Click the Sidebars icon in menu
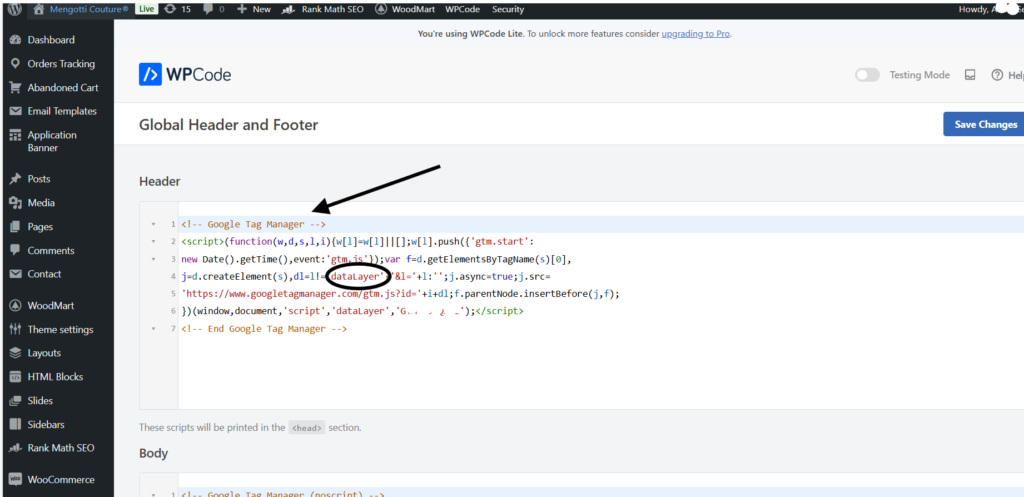Screen dimensions: 1024x497 point(16,424)
